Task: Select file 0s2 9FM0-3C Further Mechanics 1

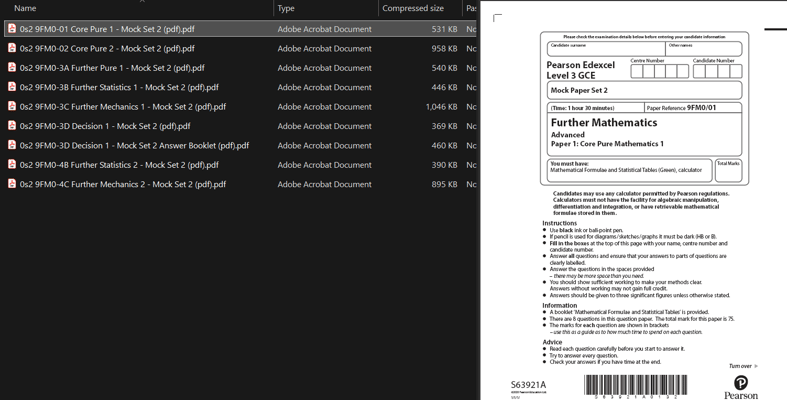Action: 122,107
